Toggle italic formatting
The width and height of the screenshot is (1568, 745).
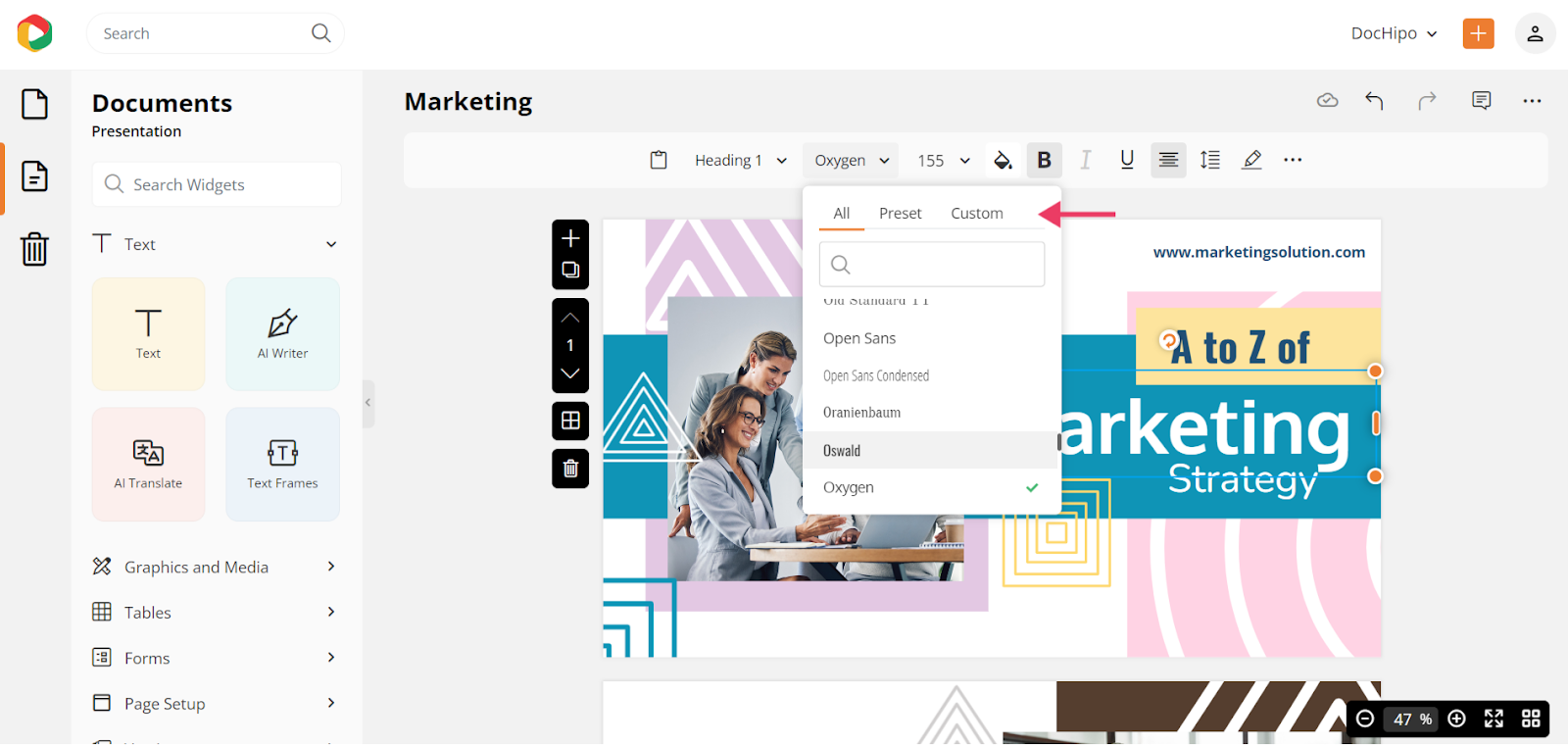point(1085,160)
